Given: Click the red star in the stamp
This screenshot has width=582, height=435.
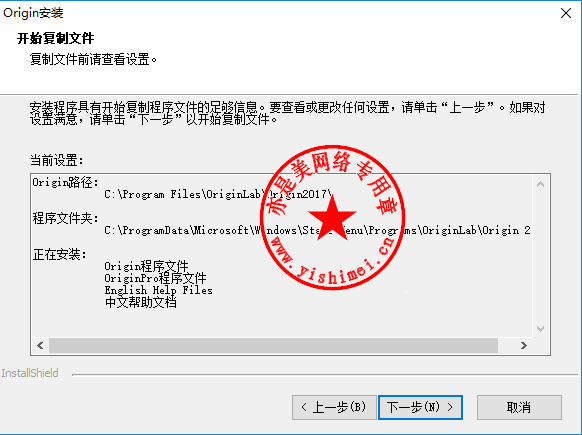Looking at the screenshot, I should point(332,217).
